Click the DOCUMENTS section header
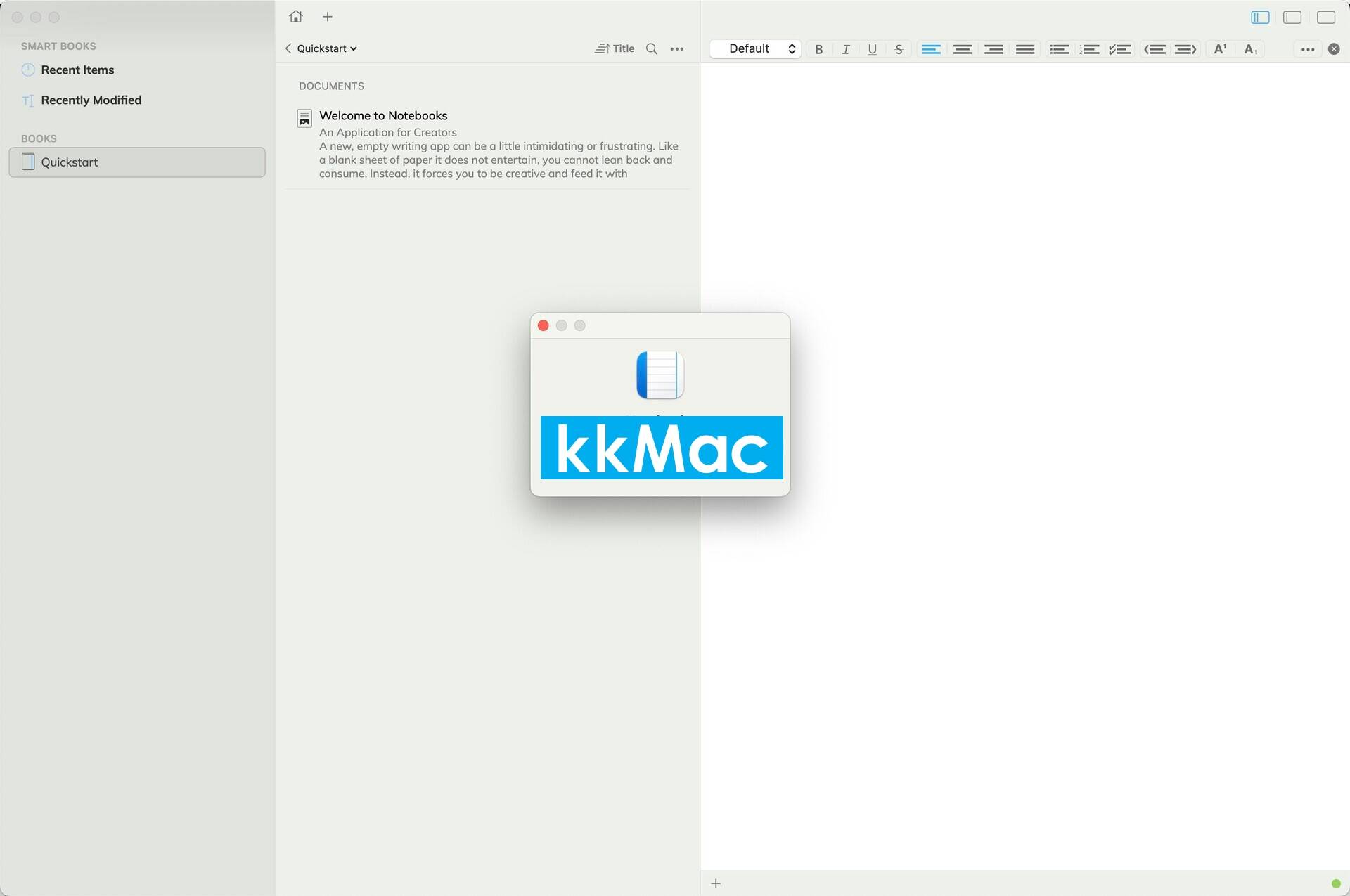Viewport: 1350px width, 896px height. click(331, 86)
